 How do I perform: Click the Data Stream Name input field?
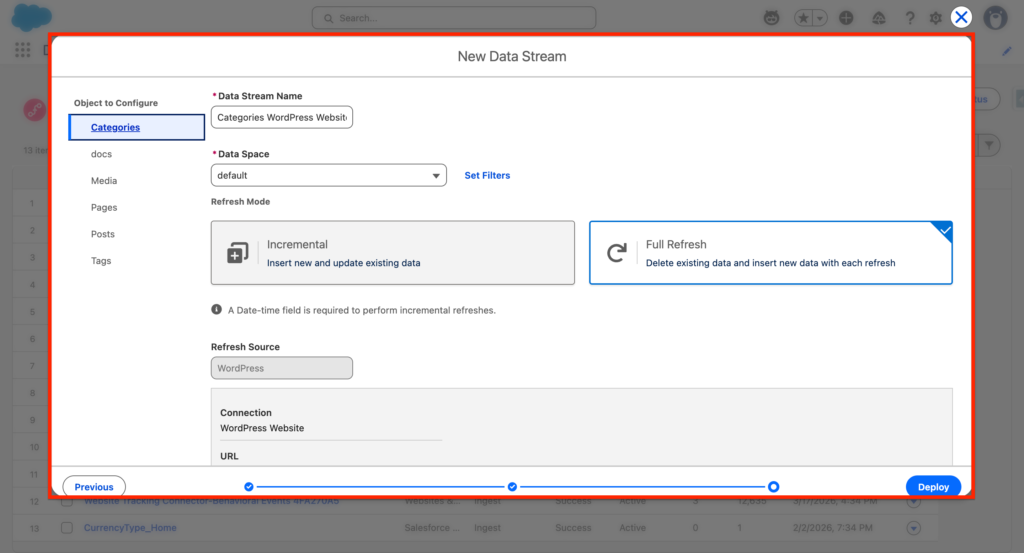282,118
